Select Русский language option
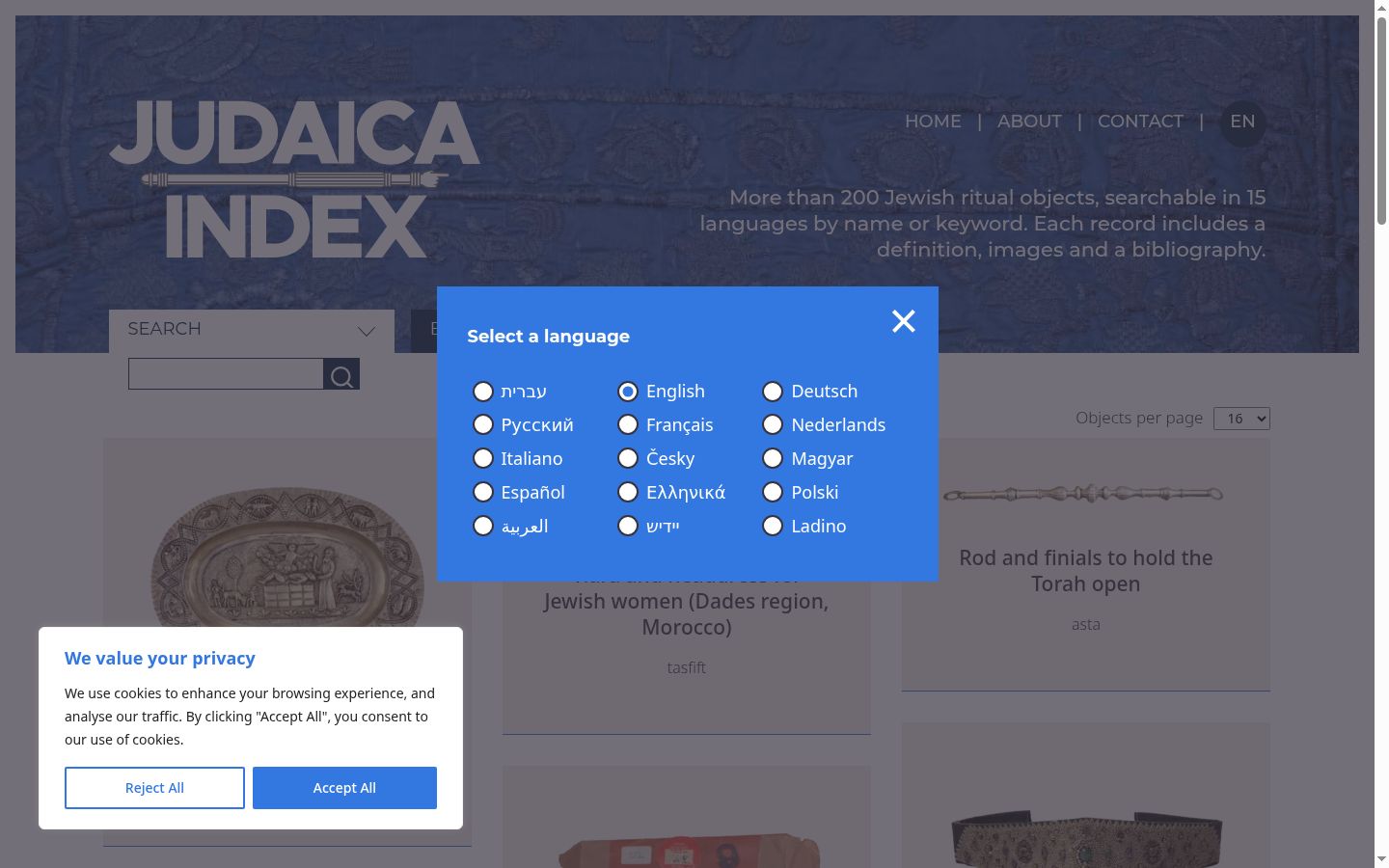The width and height of the screenshot is (1389, 868). [x=483, y=425]
